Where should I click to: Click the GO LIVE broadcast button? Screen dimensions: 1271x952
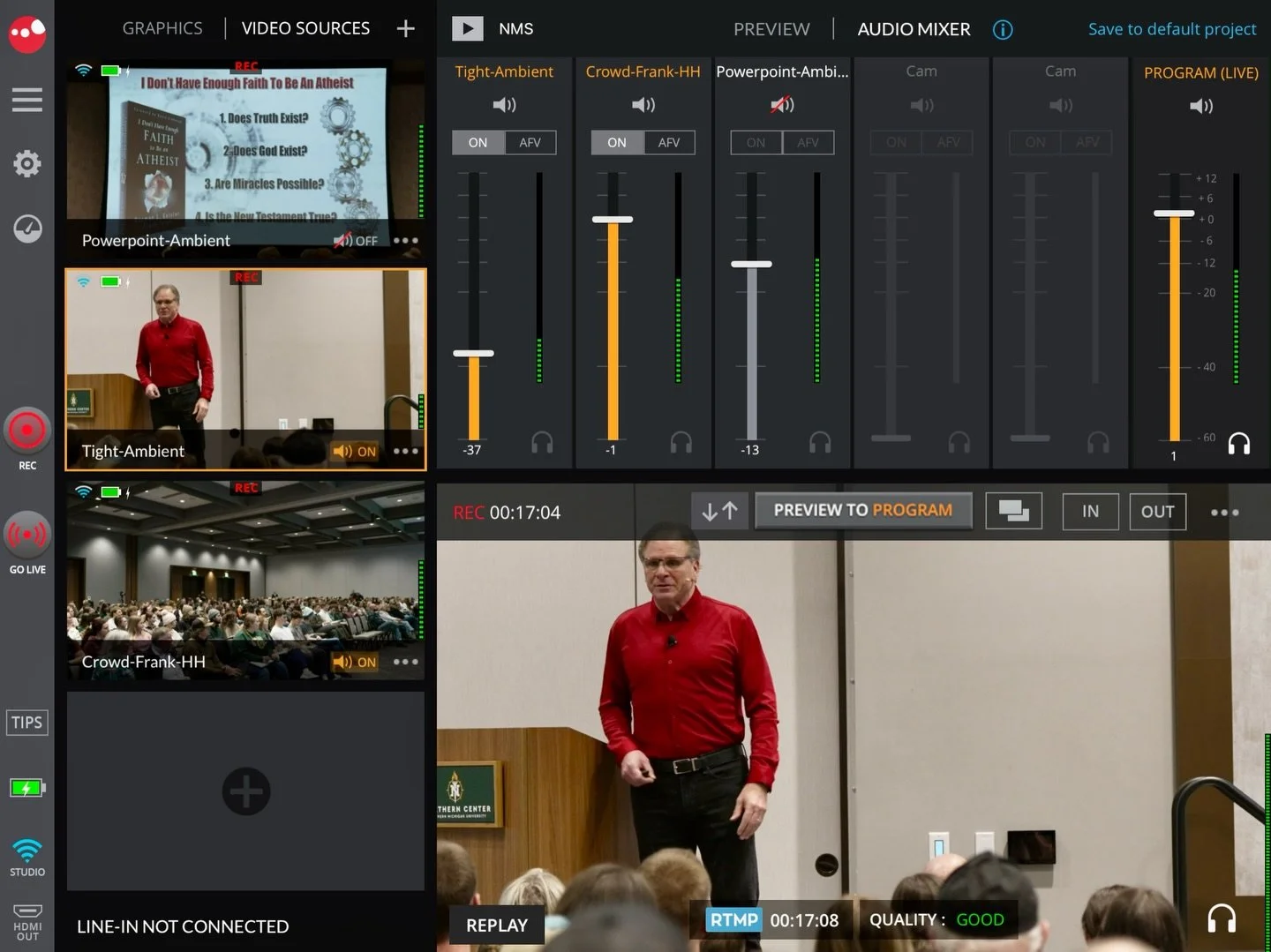(x=27, y=535)
